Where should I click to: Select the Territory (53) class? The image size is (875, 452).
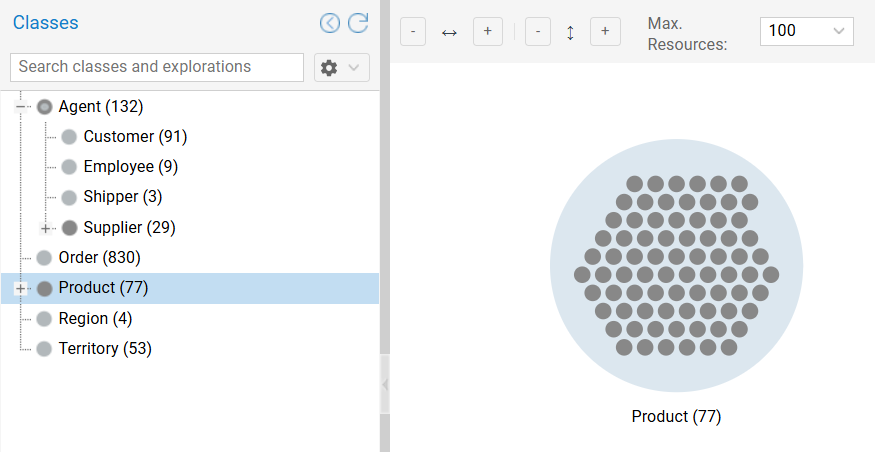click(x=105, y=349)
